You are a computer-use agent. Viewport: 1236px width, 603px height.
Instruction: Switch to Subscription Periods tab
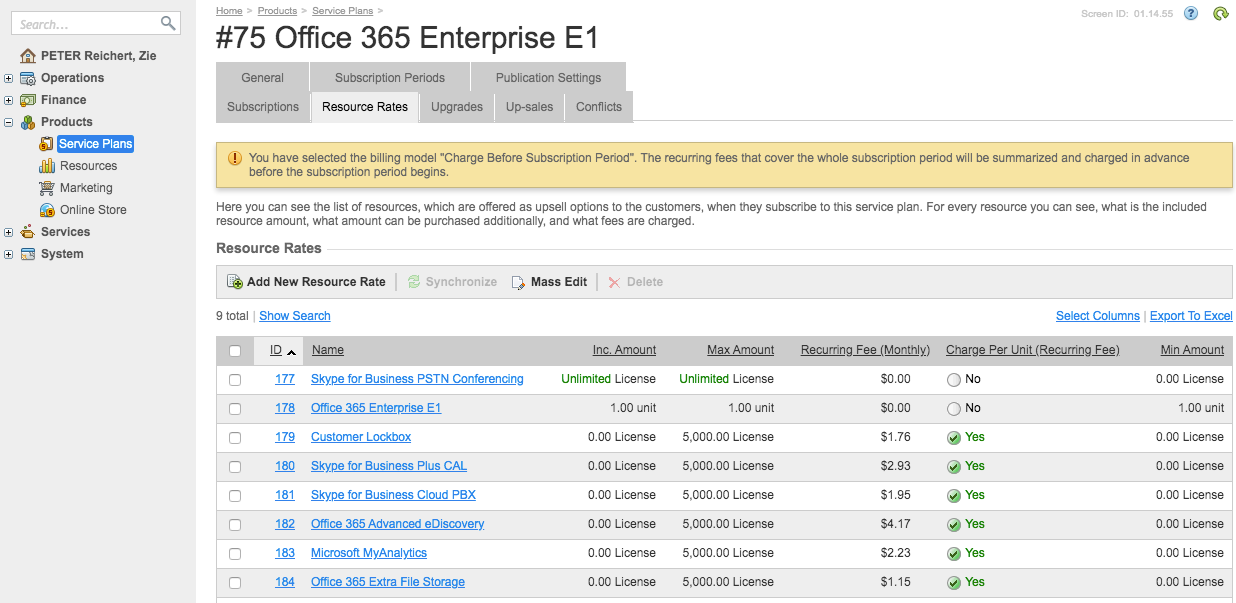(389, 77)
